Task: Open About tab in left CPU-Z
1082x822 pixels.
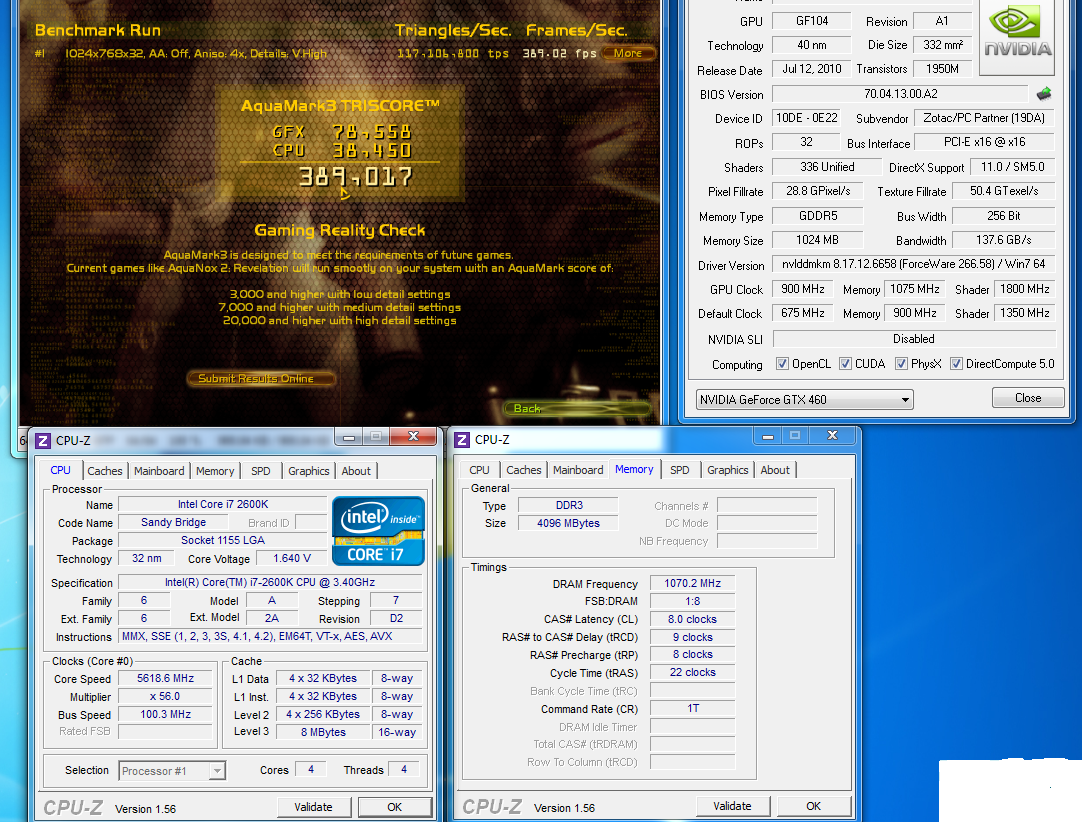Action: point(356,471)
